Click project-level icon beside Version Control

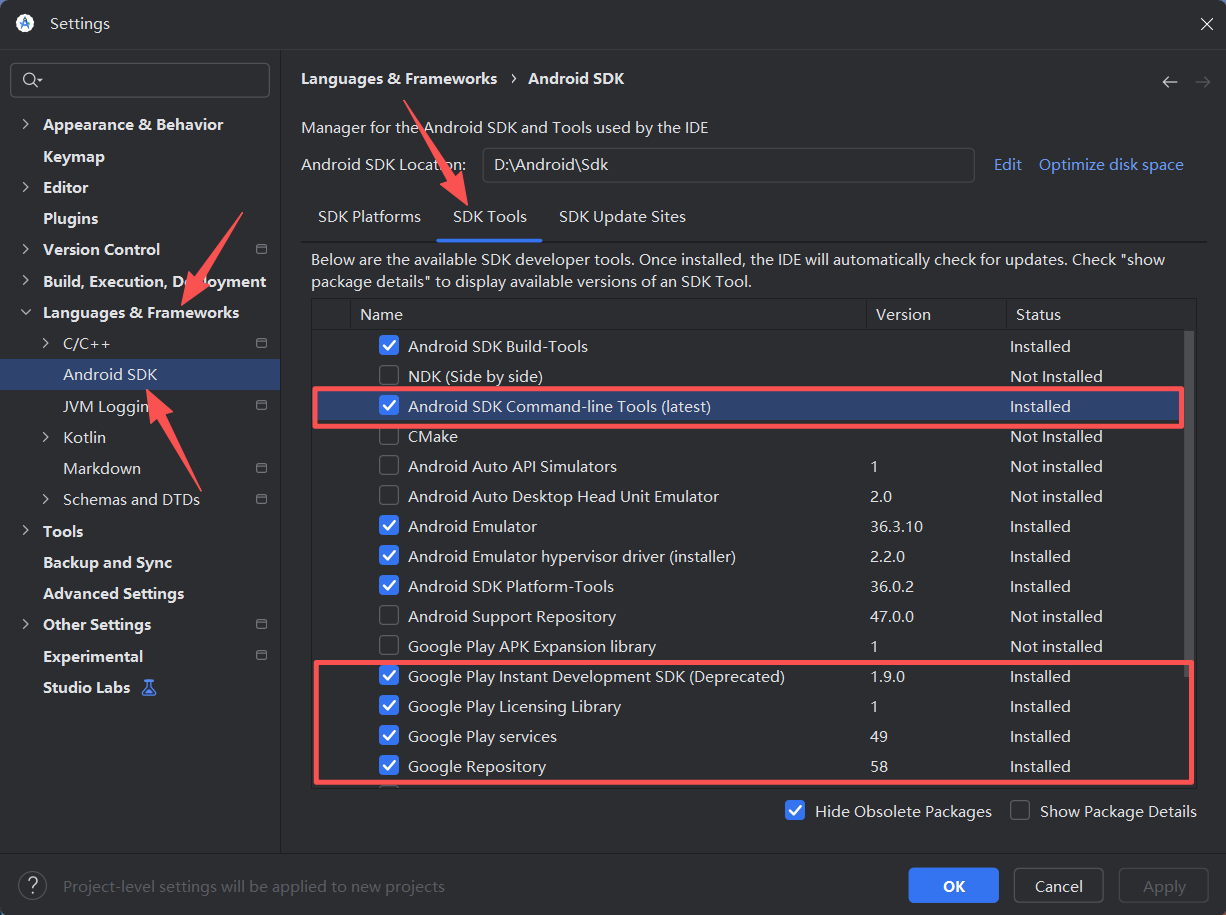[262, 249]
